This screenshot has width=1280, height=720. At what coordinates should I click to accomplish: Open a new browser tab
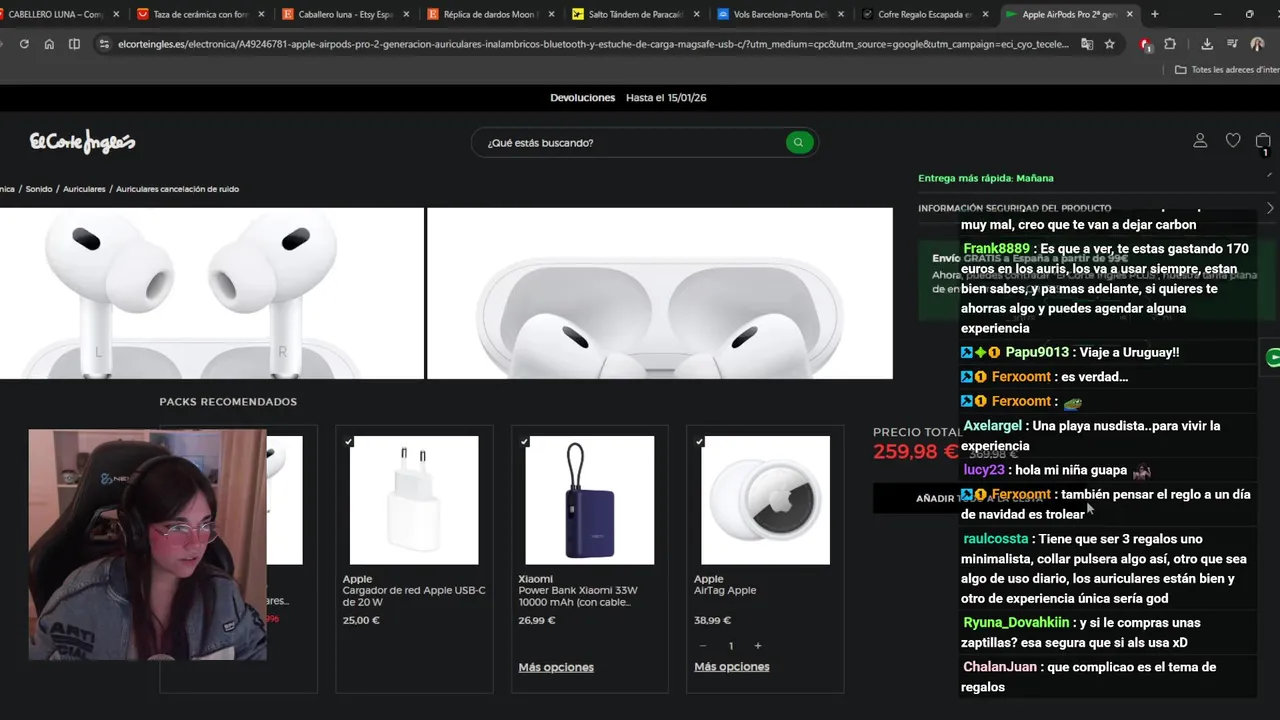click(x=1155, y=14)
